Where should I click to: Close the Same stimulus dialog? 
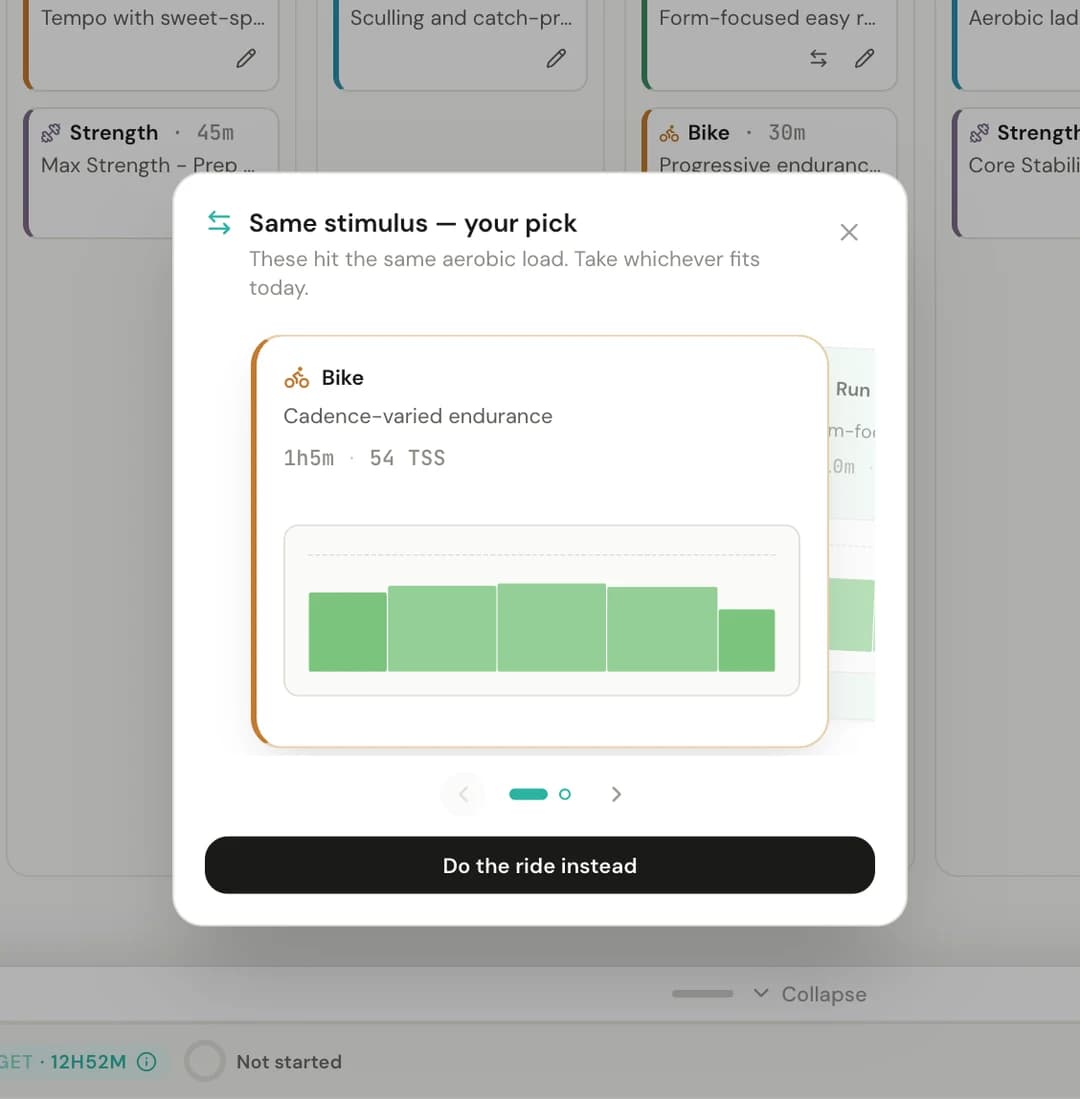pyautogui.click(x=849, y=232)
